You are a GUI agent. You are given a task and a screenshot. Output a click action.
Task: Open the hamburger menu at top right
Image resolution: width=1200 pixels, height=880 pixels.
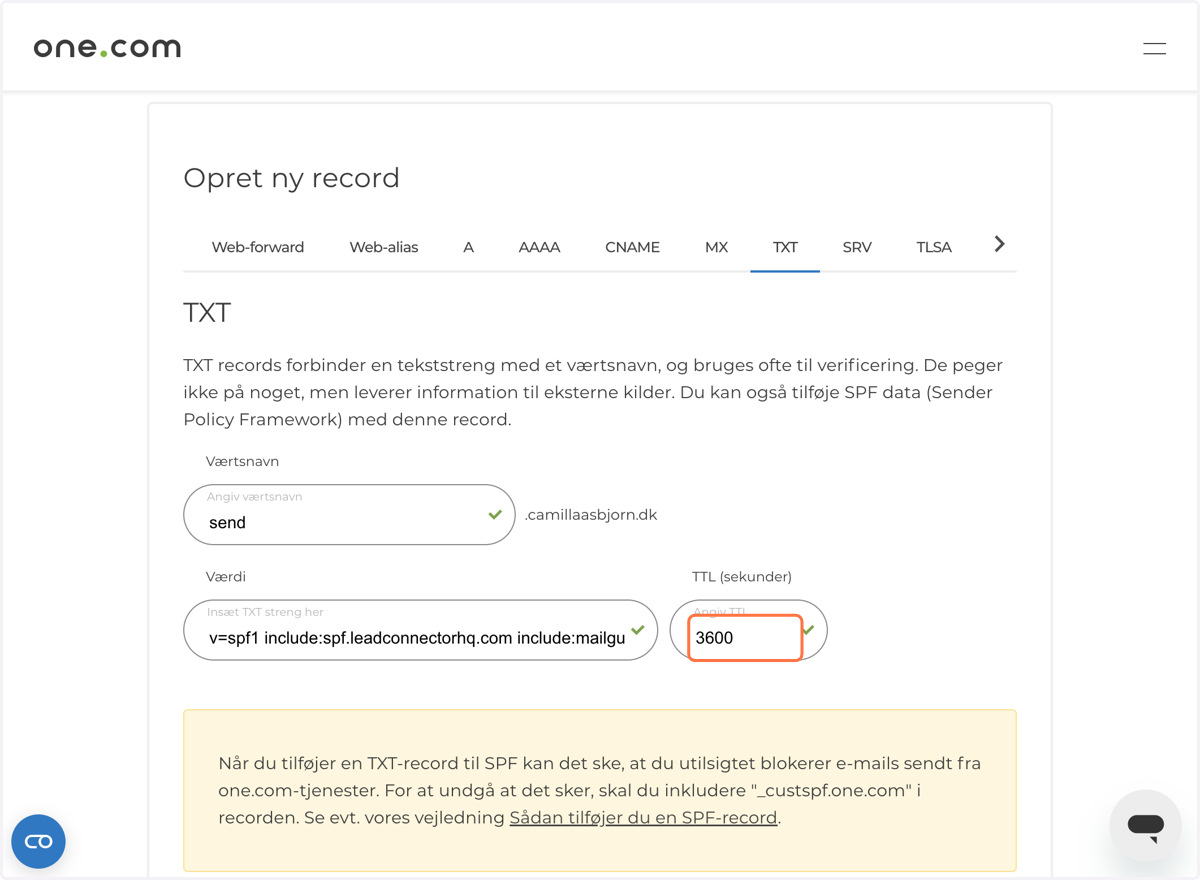(1154, 48)
